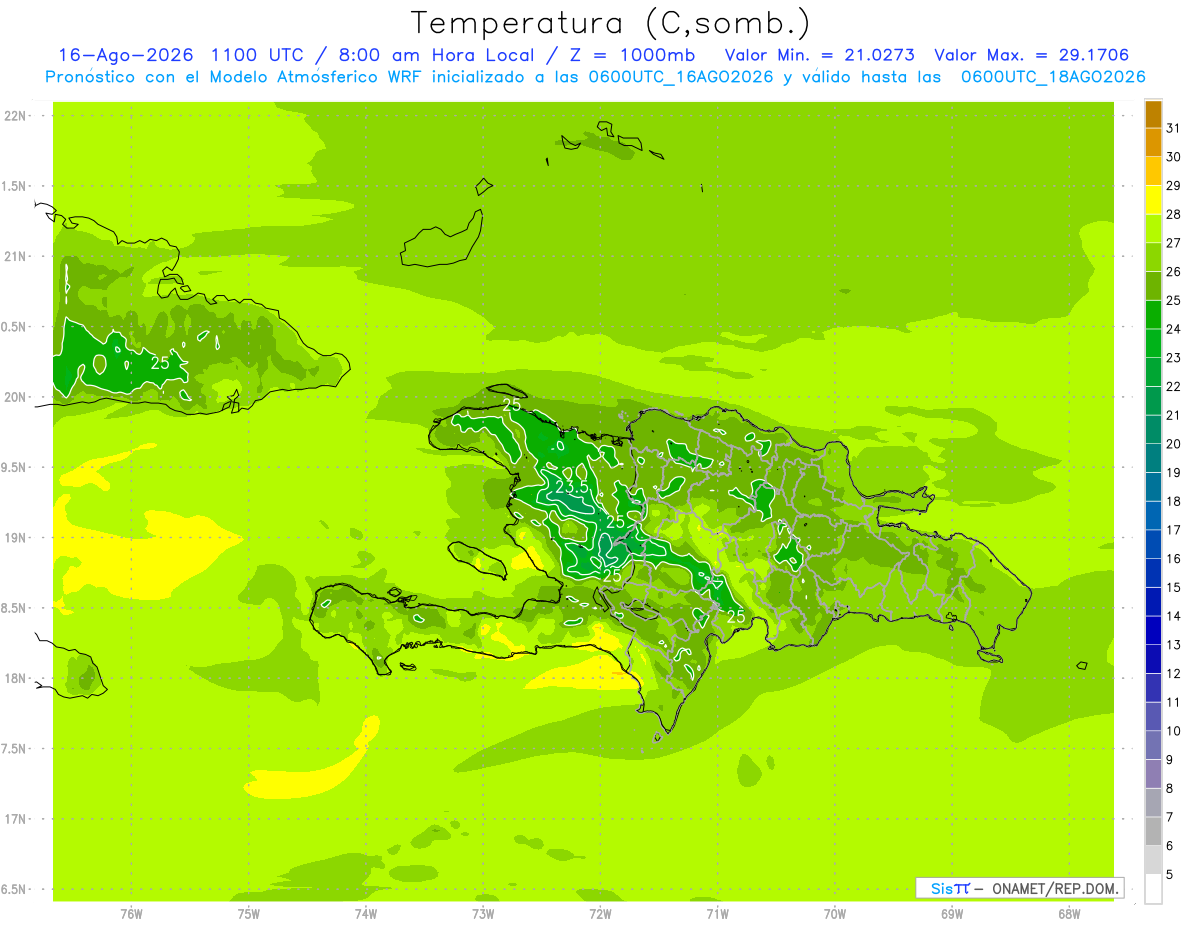Click legend value "25"
The width and height of the screenshot is (1200, 927).
coord(1173,300)
